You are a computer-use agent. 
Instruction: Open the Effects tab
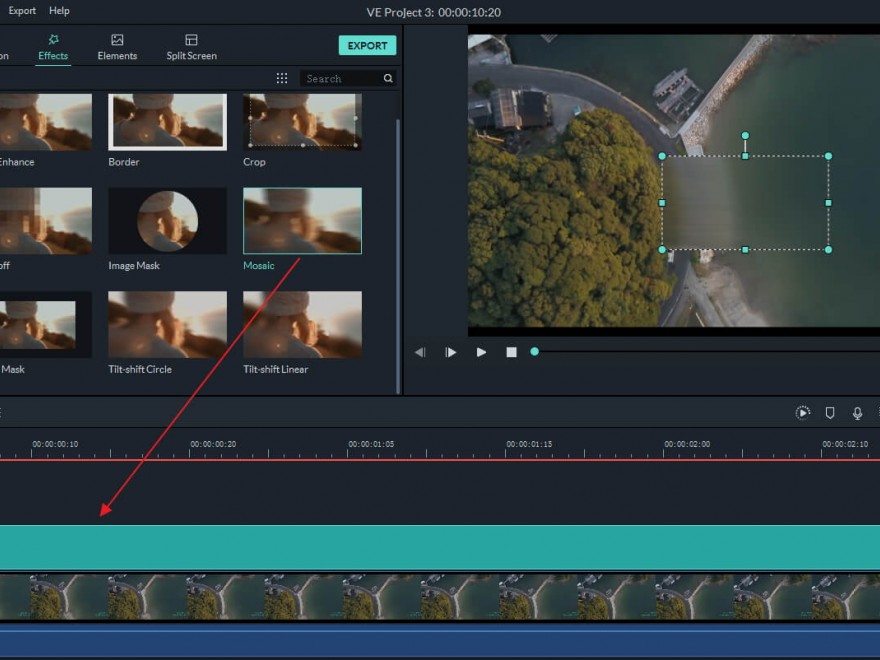[53, 47]
